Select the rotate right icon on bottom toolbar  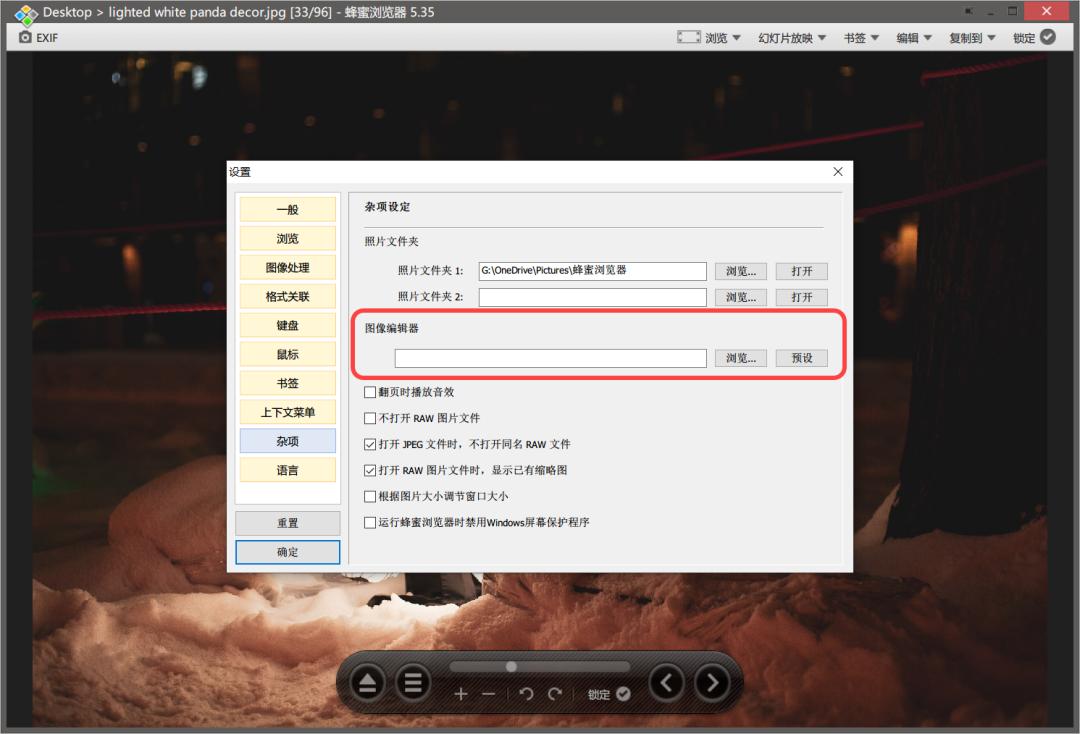(553, 693)
